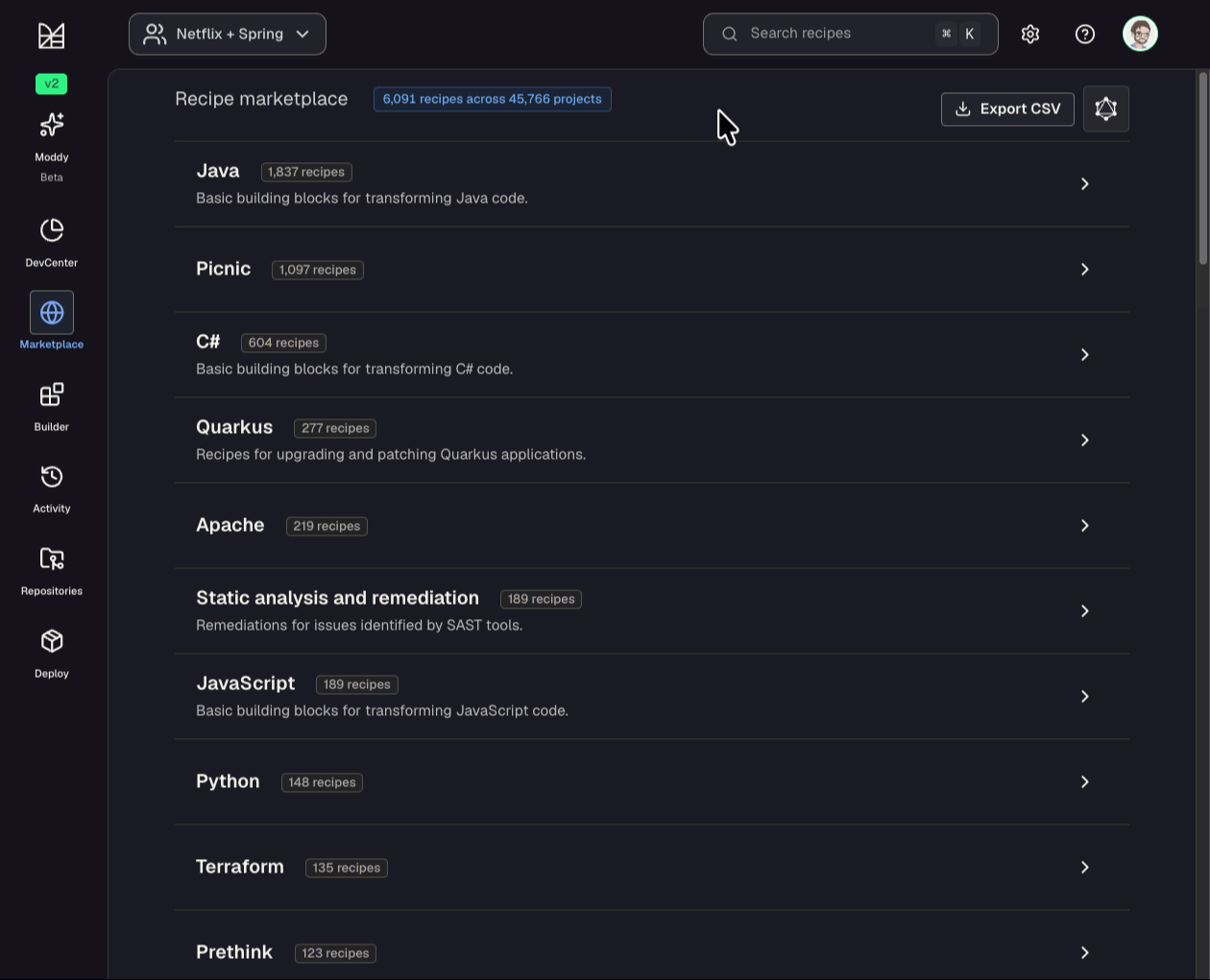Click the GraphQL icon button
The image size is (1210, 980).
pos(1106,108)
